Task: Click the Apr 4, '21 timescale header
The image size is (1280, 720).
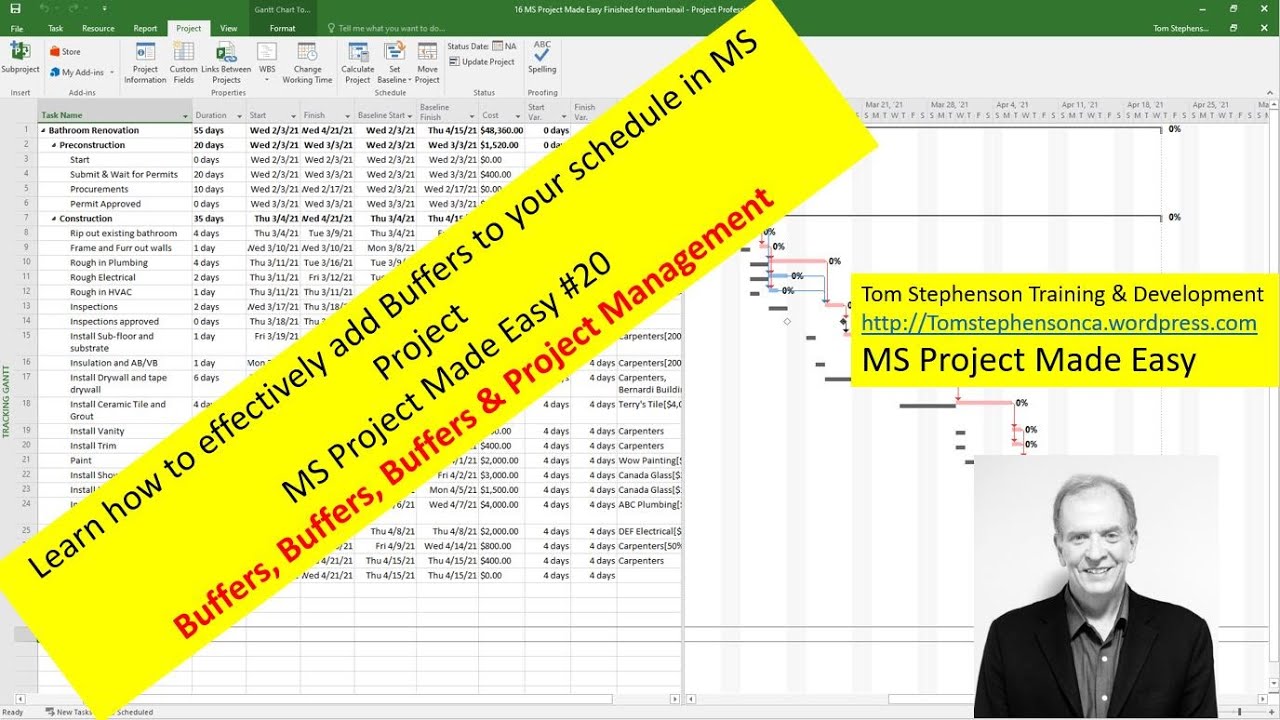Action: click(x=1012, y=104)
